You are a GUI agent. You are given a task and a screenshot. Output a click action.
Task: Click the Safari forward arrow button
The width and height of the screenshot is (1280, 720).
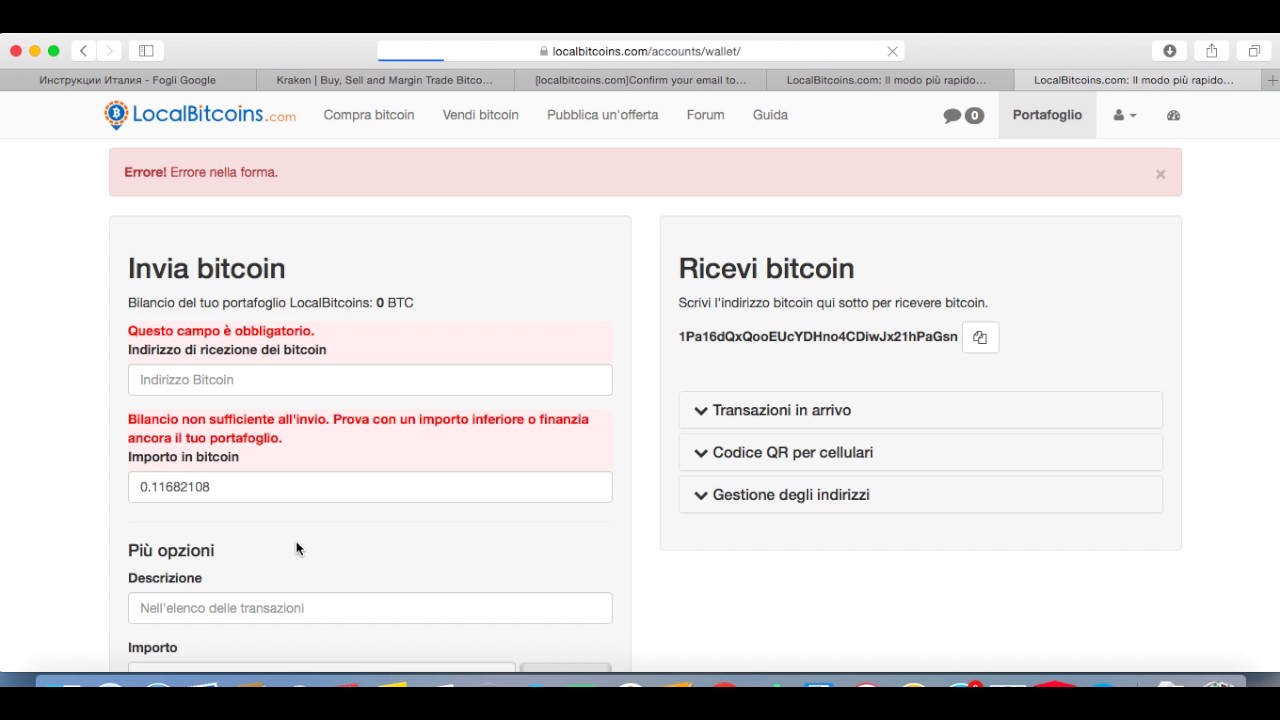pyautogui.click(x=110, y=51)
